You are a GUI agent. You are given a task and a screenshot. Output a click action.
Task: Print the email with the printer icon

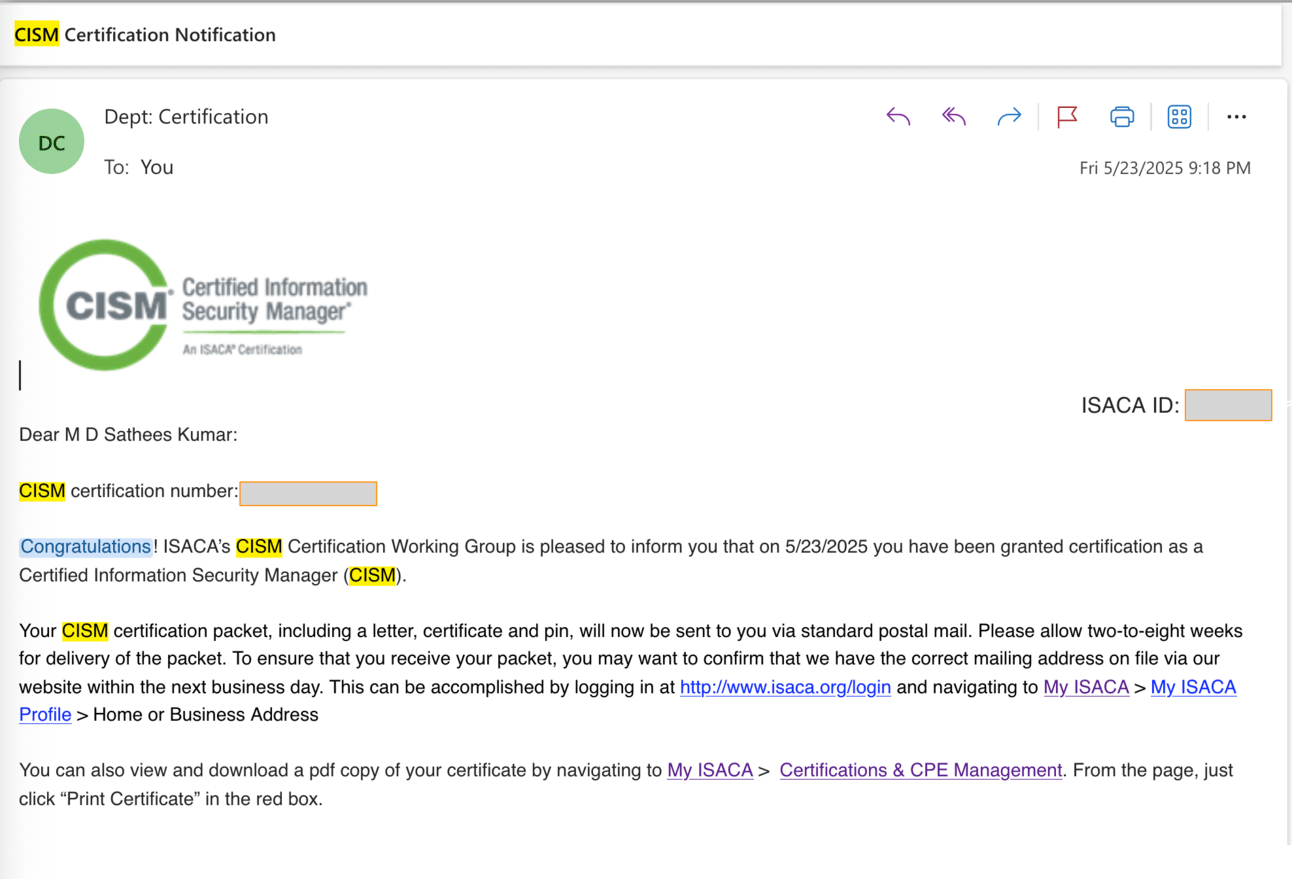tap(1122, 117)
